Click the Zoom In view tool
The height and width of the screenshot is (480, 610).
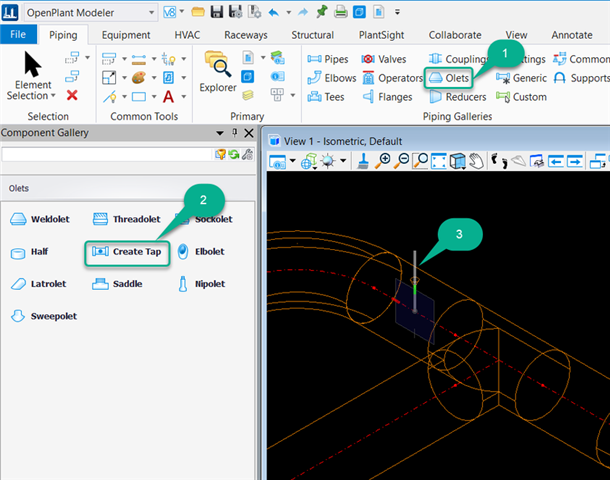point(384,161)
